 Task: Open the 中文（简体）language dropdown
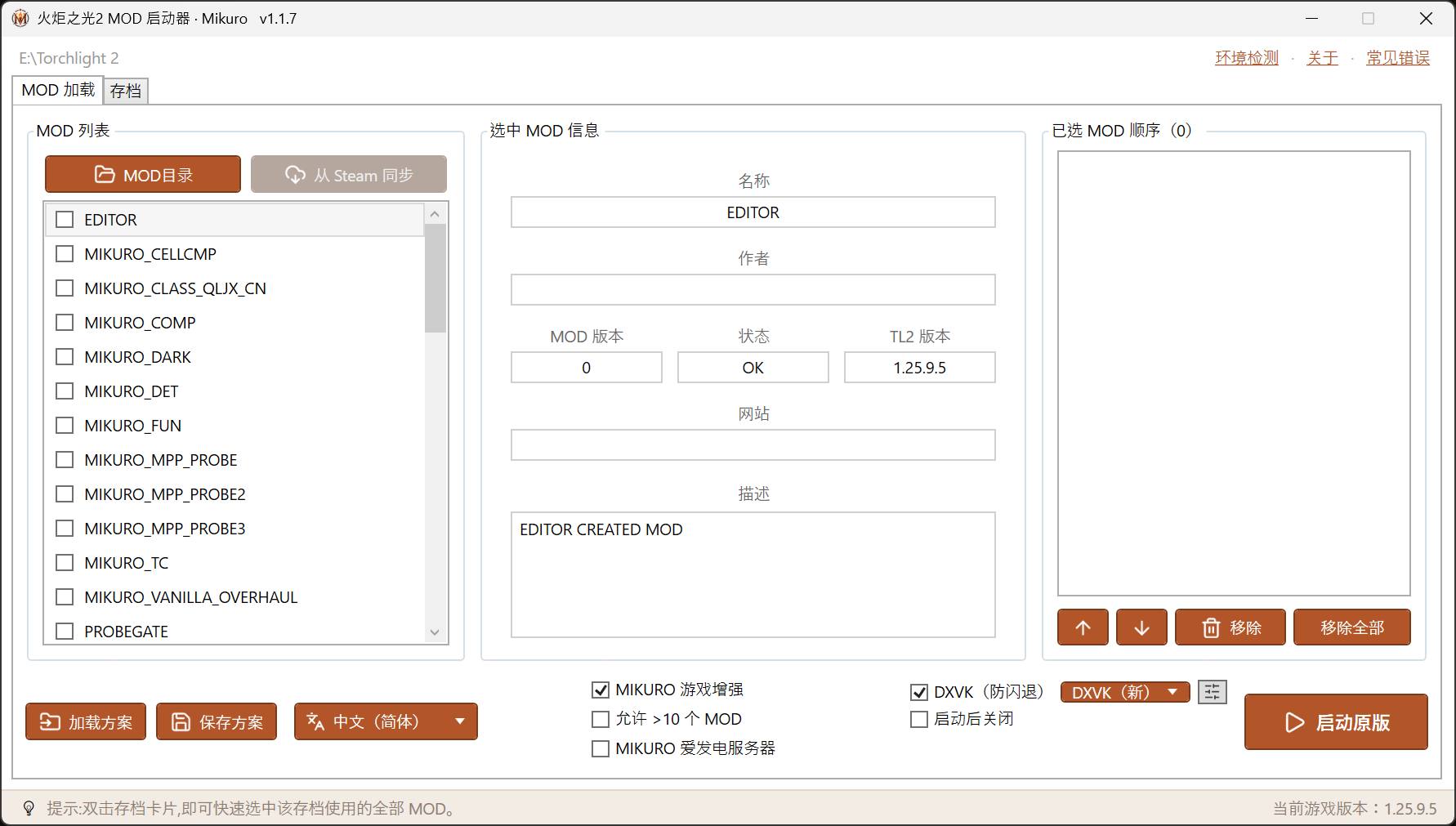pos(386,721)
